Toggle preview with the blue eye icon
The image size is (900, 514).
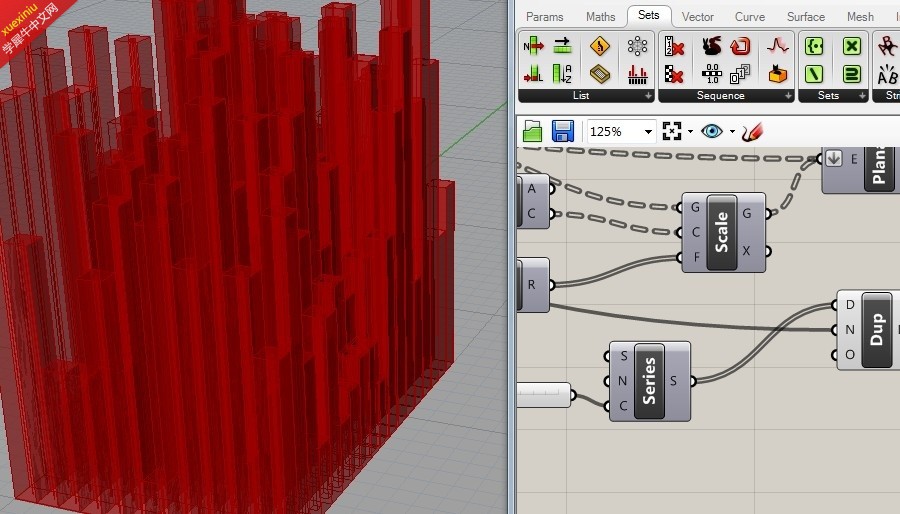pyautogui.click(x=712, y=131)
